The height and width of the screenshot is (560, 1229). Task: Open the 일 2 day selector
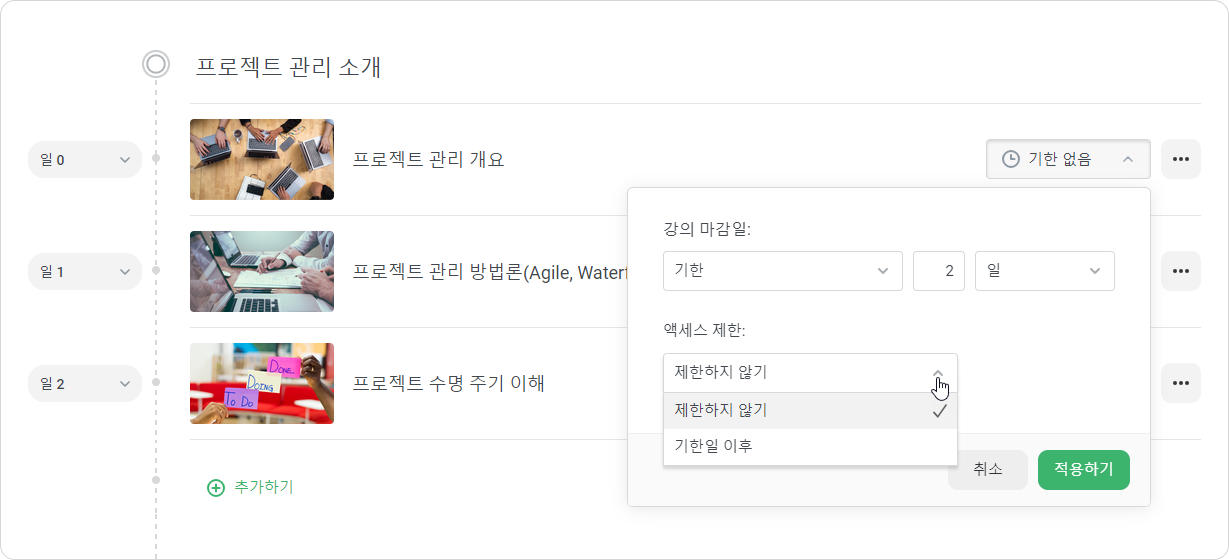[x=85, y=383]
